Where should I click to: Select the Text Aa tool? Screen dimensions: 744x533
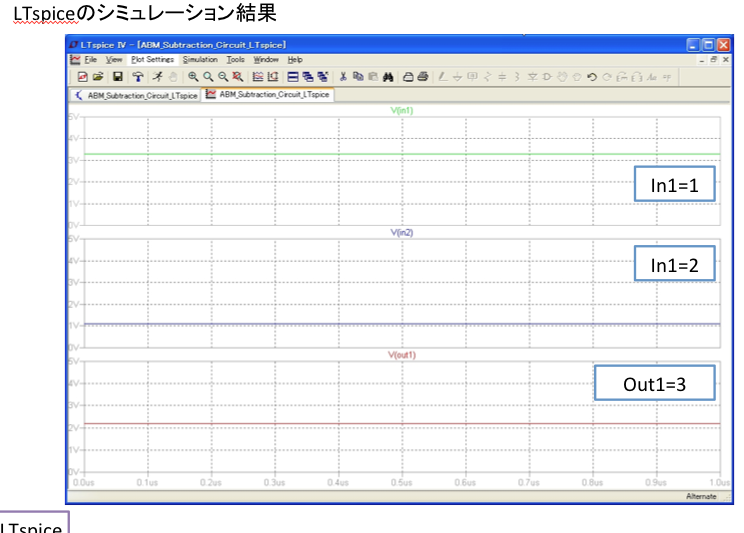point(652,76)
